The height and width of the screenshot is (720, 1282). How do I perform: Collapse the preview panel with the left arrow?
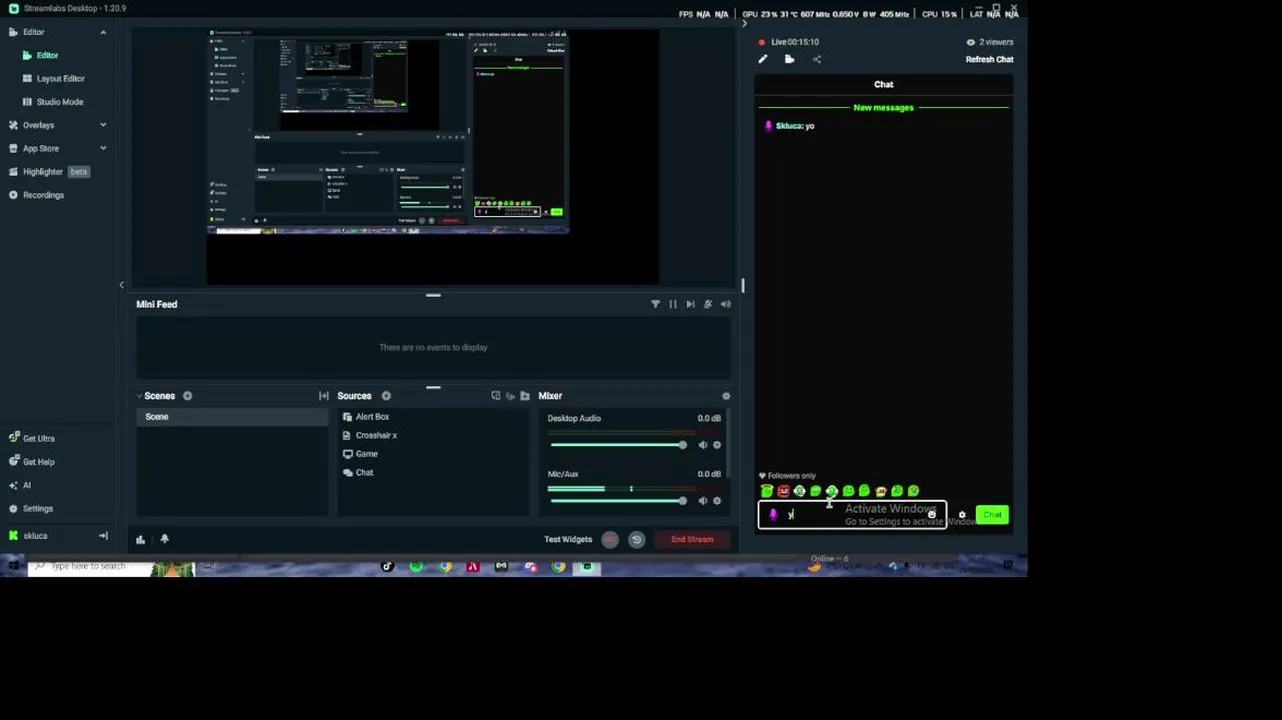pos(122,285)
